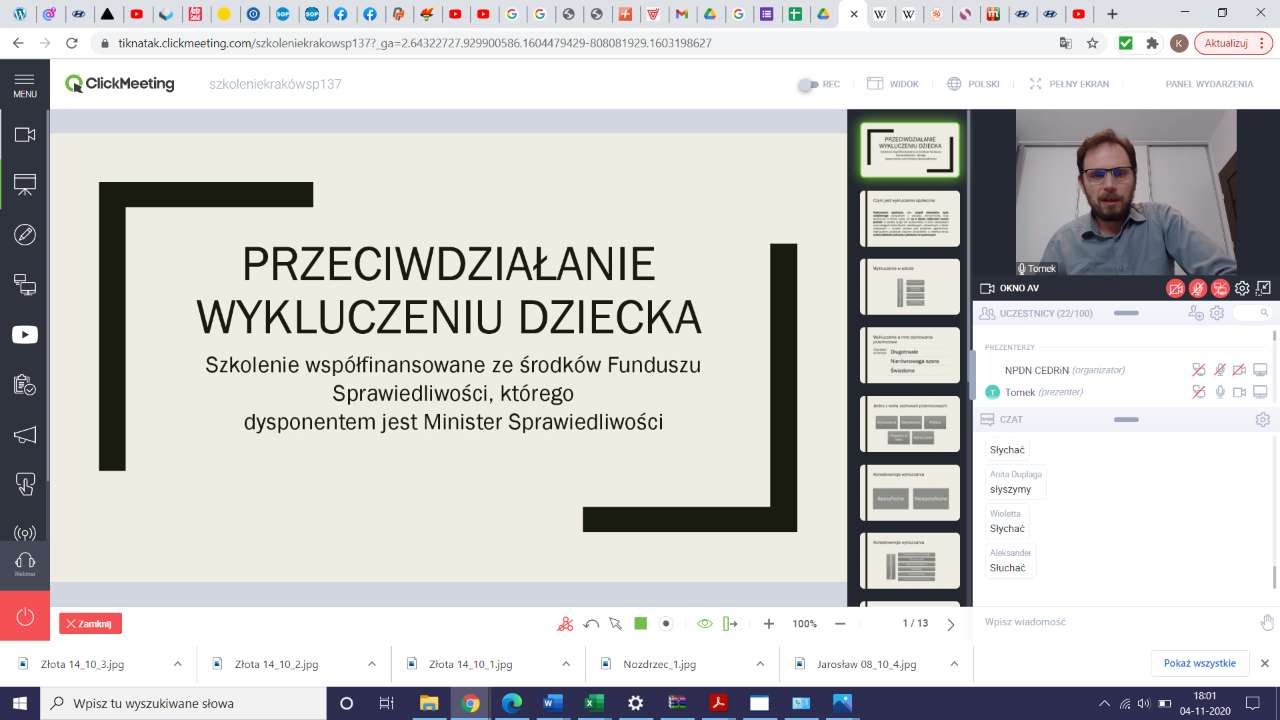Undo last drawing action on presentation toolbar
This screenshot has width=1280, height=720.
(591, 624)
